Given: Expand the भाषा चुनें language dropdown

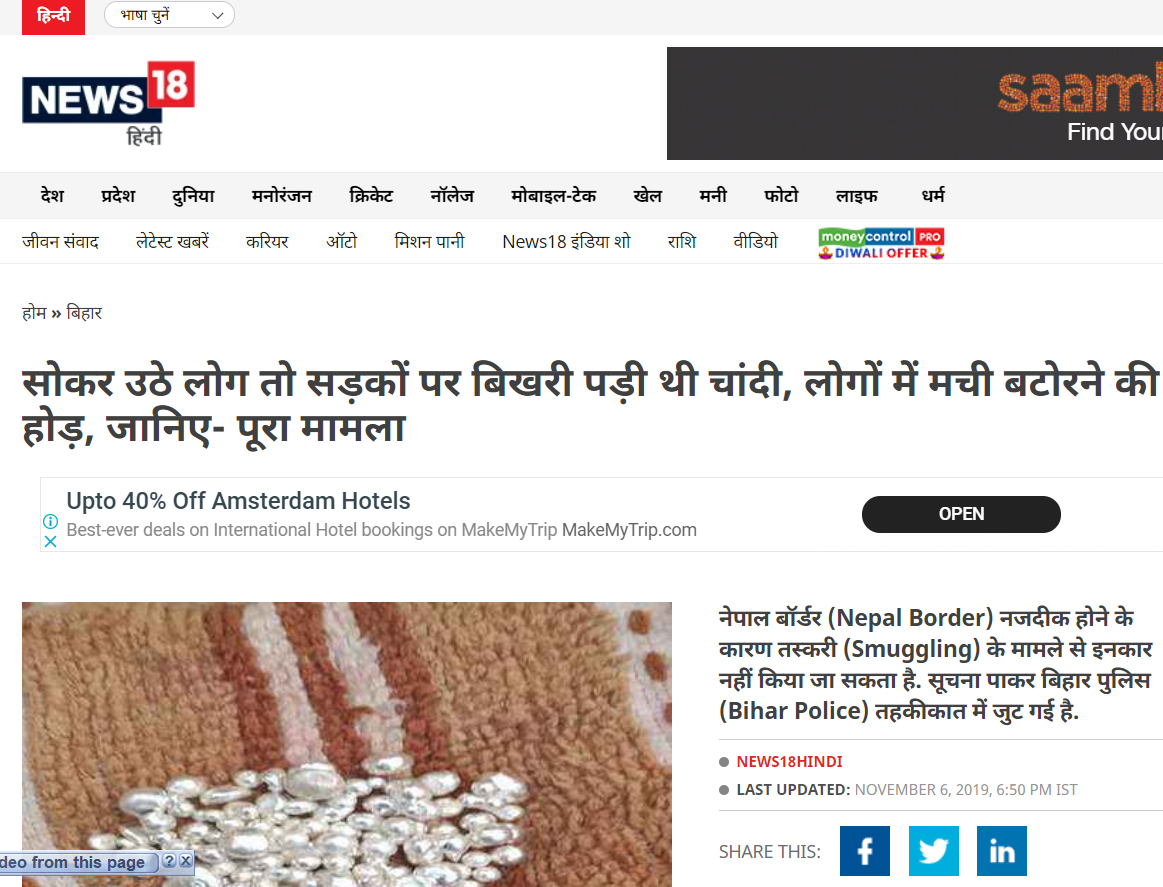Looking at the screenshot, I should 169,15.
